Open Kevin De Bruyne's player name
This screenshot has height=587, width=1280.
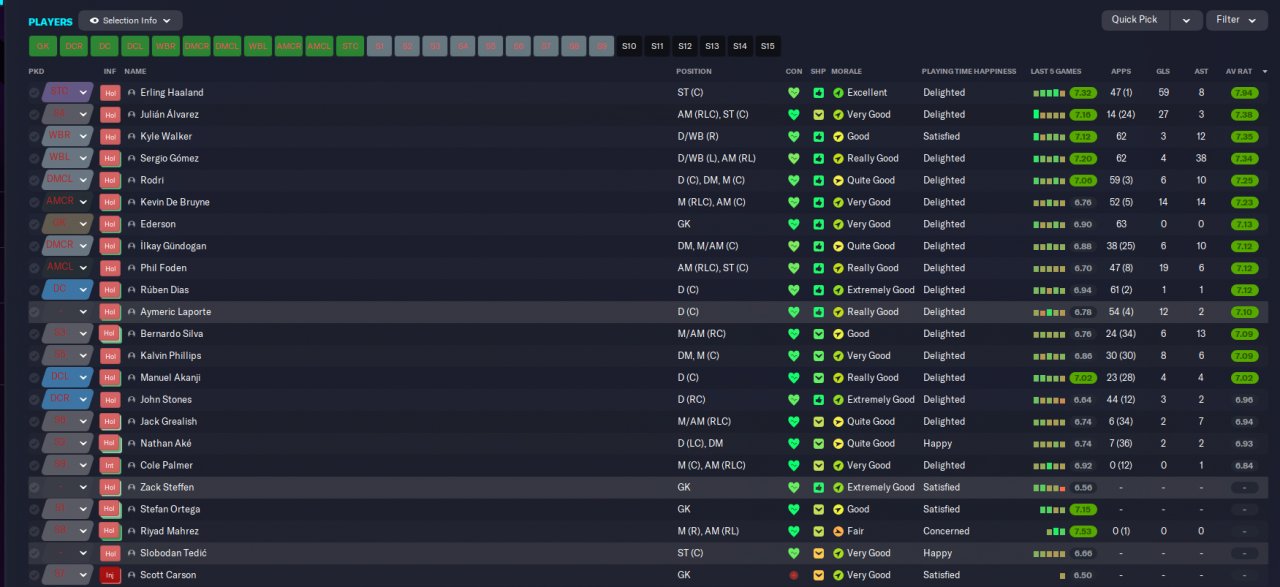coord(175,202)
